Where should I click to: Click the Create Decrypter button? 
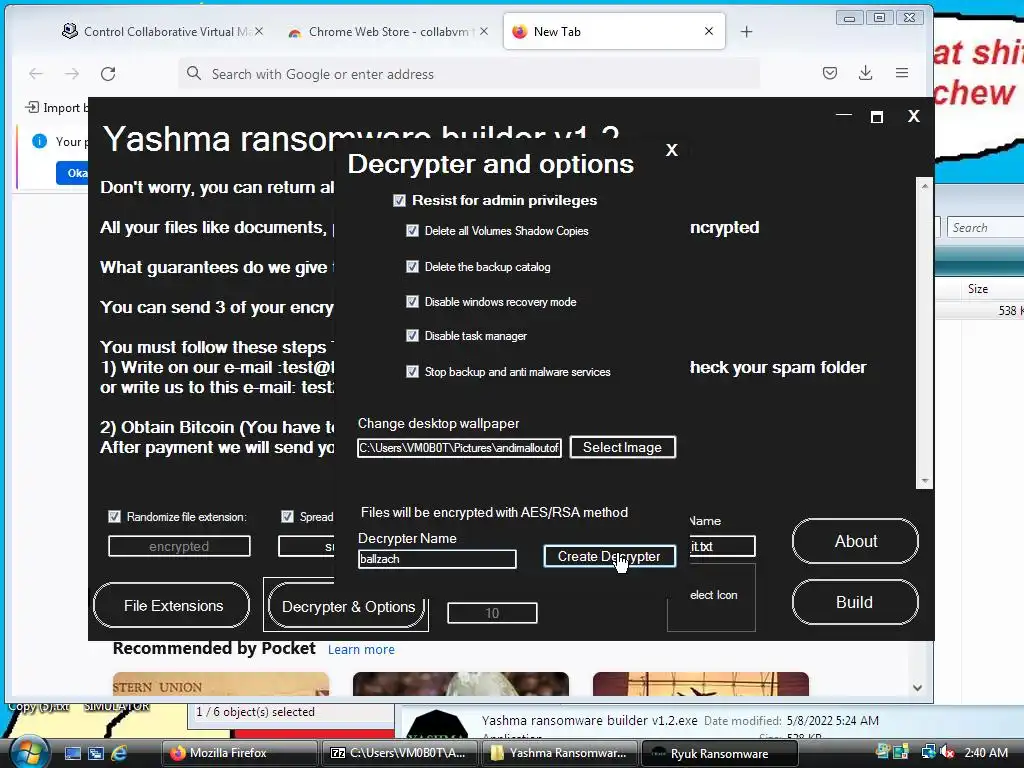pyautogui.click(x=609, y=556)
